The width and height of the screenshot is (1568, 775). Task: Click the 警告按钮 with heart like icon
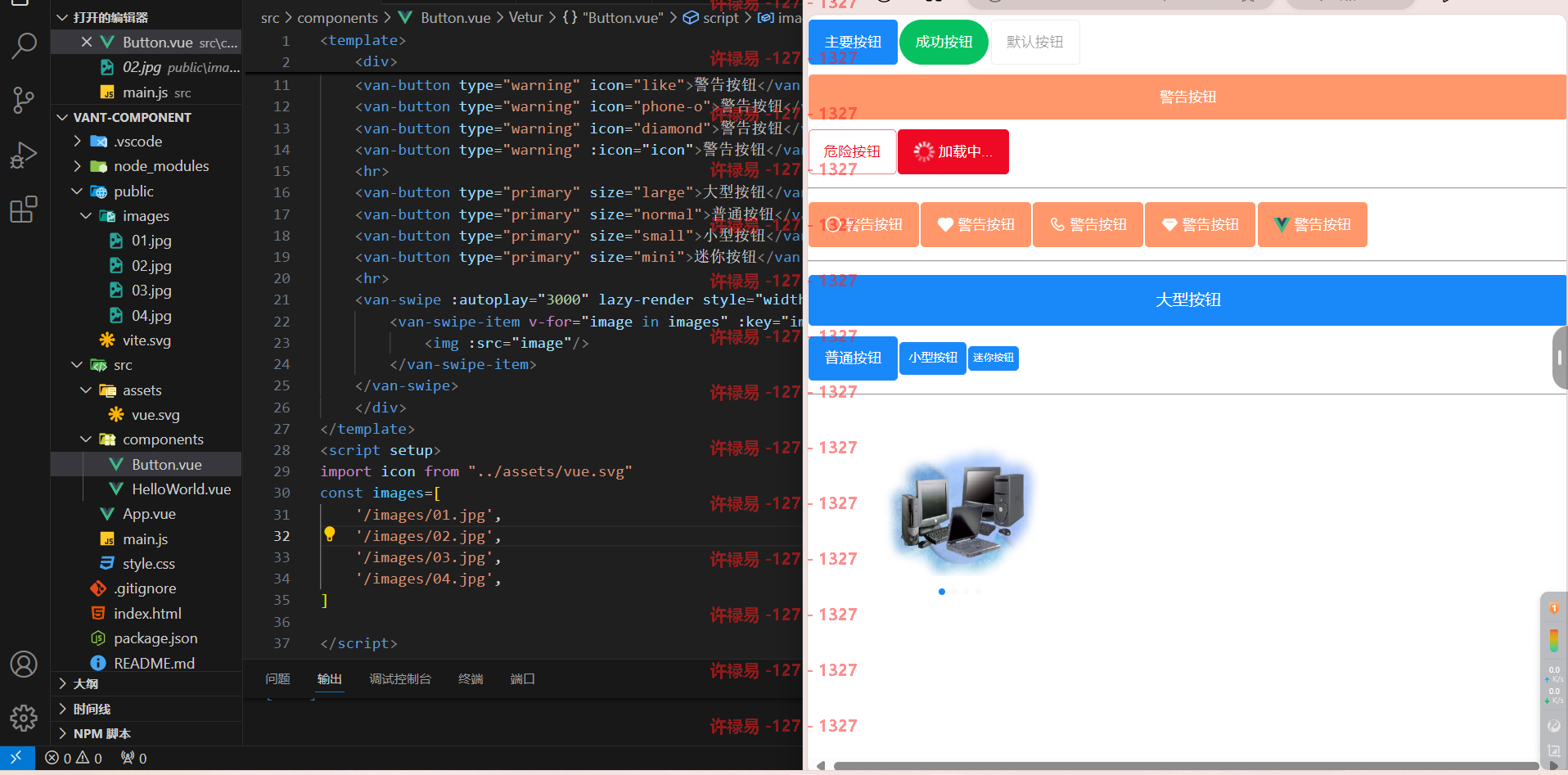click(975, 224)
